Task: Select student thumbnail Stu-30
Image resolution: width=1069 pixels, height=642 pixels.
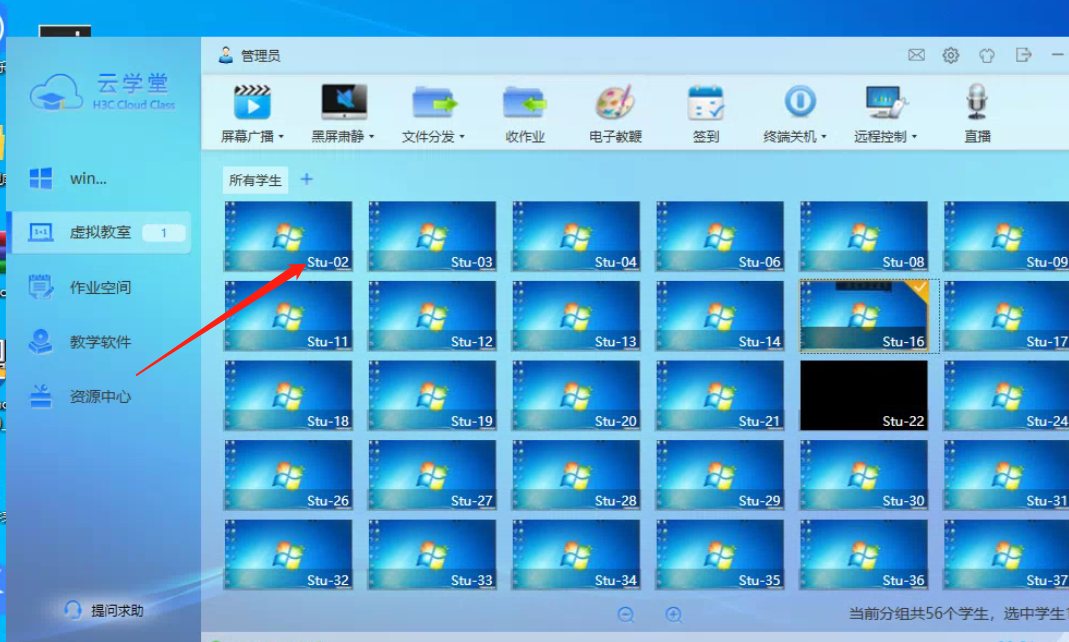Action: 864,475
